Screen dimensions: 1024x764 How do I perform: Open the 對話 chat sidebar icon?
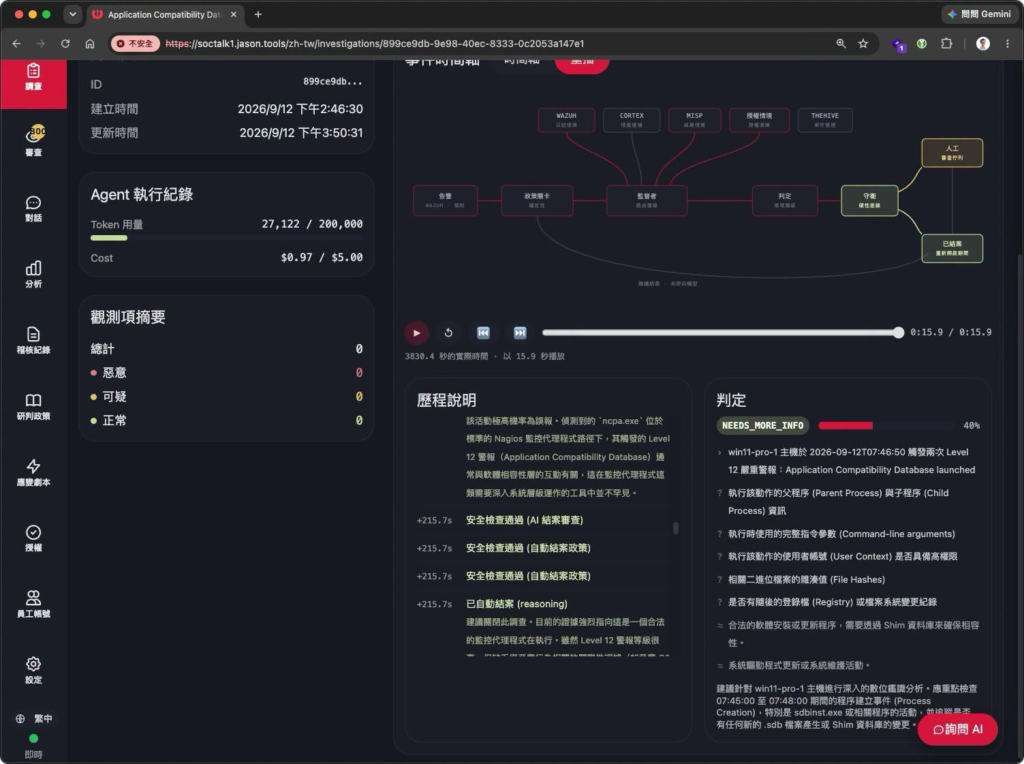(33, 208)
